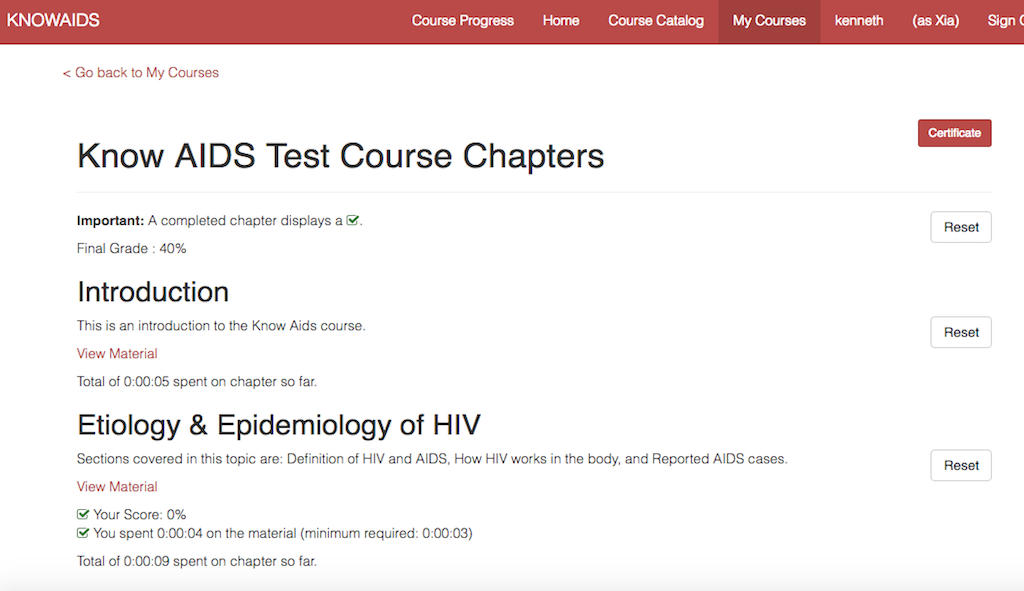Viewport: 1024px width, 591px height.
Task: Reset the Etiology & Epidemiology chapter
Action: click(x=961, y=466)
